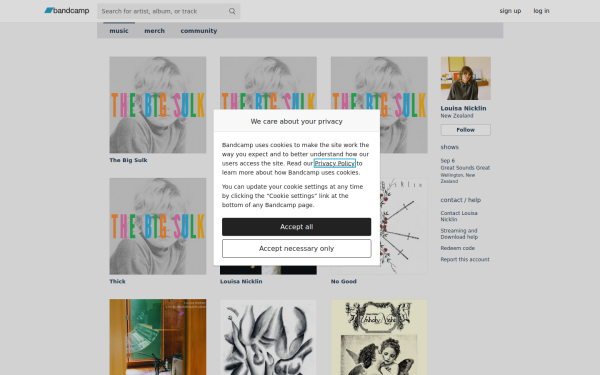Image resolution: width=600 pixels, height=375 pixels.
Task: Click the Bandcamp logo
Action: (67, 11)
